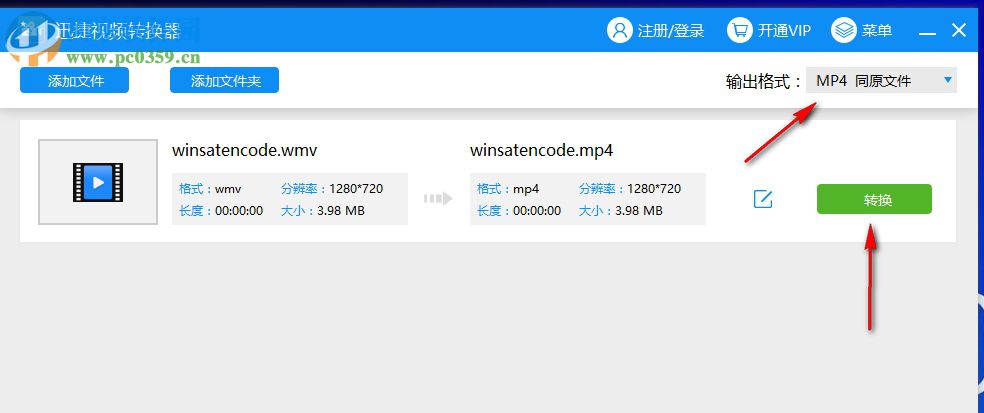Screen dimensions: 984x413
Task: Click the source file name winsatencode.wmv
Action: pyautogui.click(x=245, y=151)
